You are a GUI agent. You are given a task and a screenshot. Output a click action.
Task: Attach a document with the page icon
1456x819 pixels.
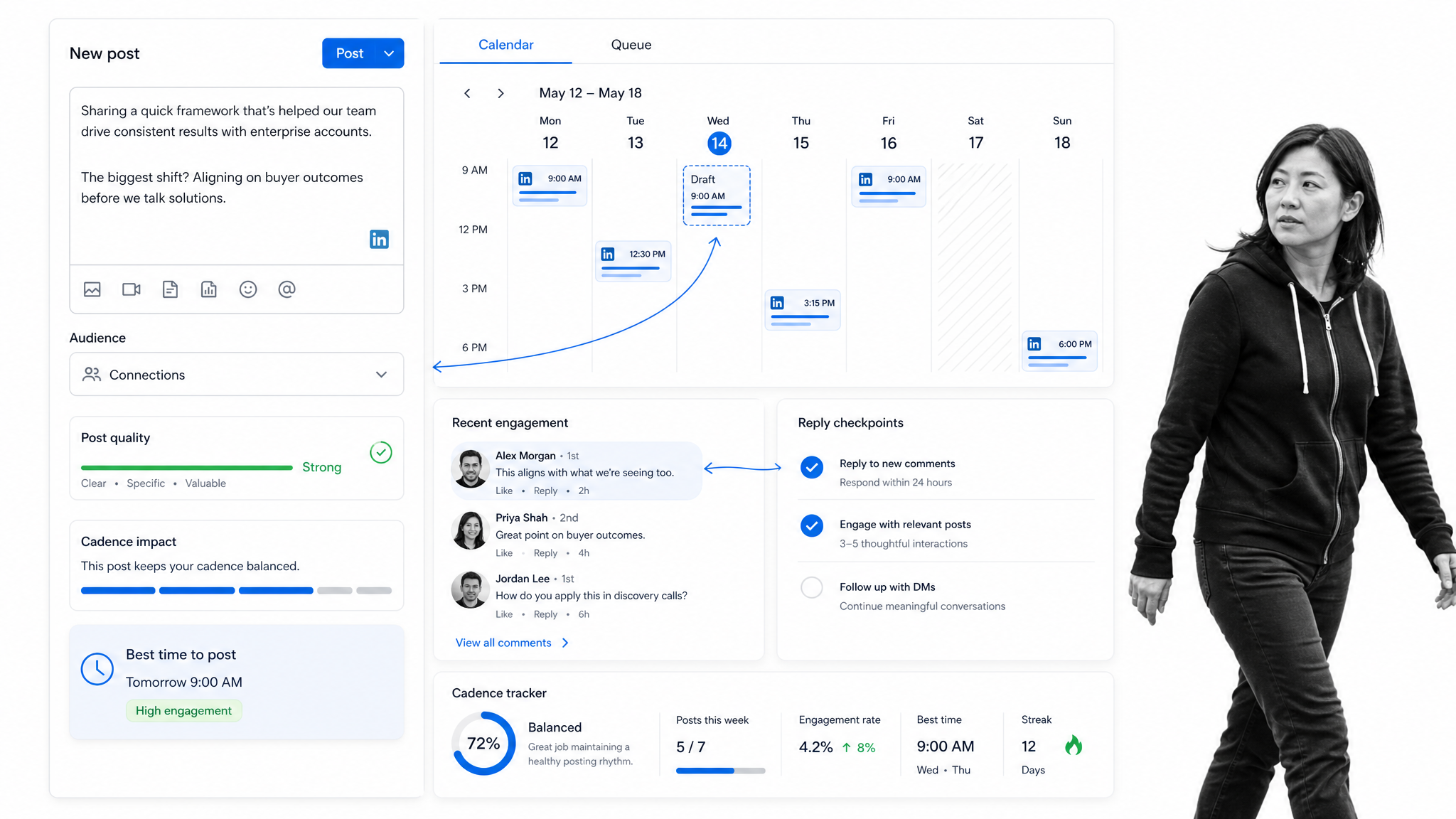[x=170, y=289]
